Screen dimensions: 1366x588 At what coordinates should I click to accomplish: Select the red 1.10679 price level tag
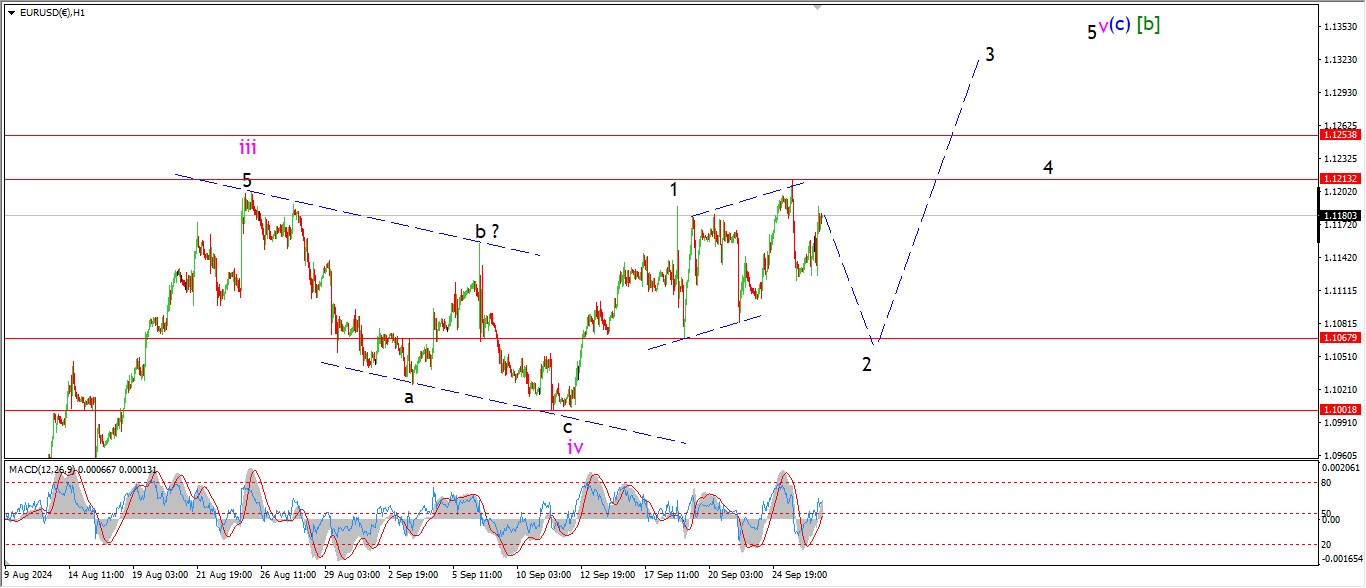(x=1338, y=338)
